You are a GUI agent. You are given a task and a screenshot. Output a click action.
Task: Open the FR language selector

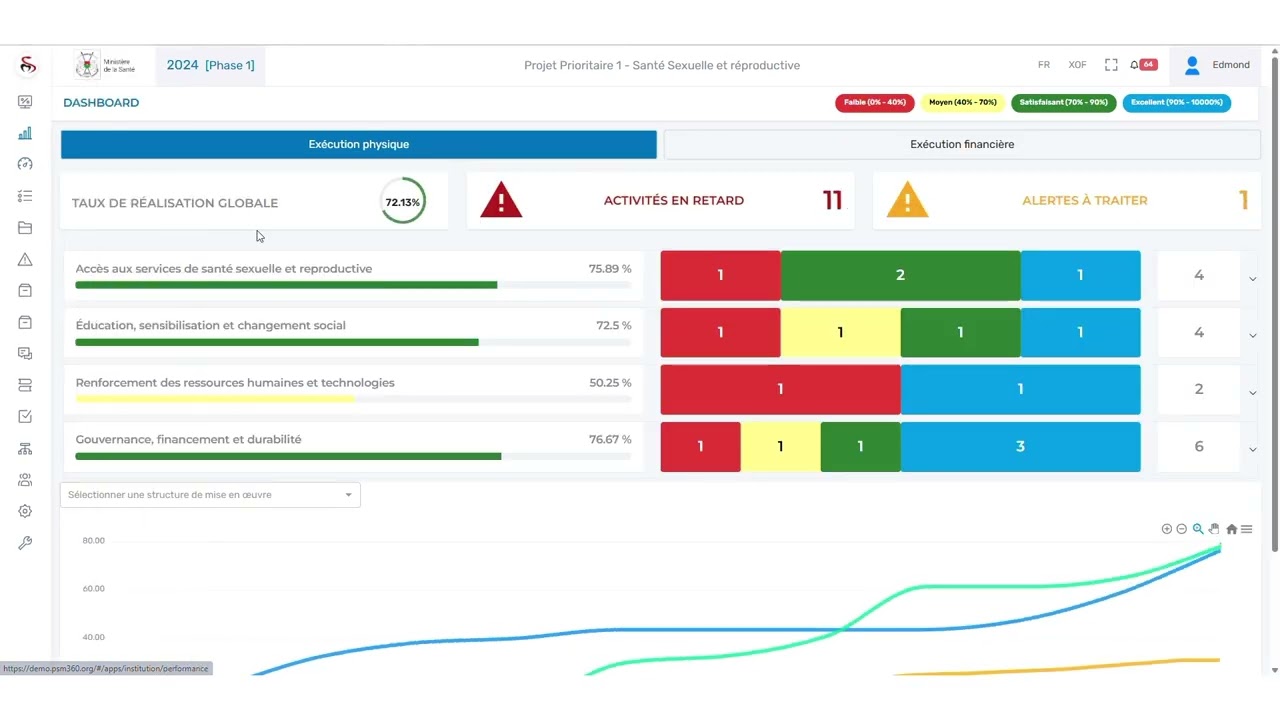click(x=1044, y=65)
